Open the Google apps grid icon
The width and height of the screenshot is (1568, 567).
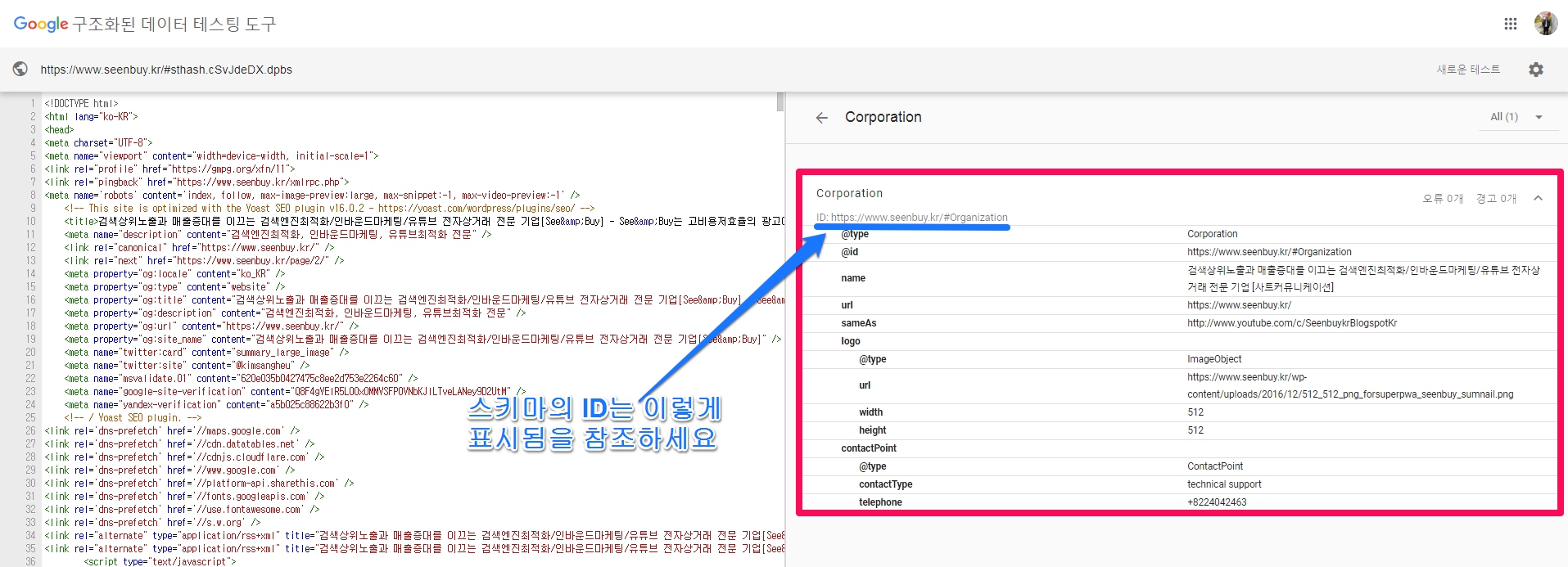tap(1511, 24)
